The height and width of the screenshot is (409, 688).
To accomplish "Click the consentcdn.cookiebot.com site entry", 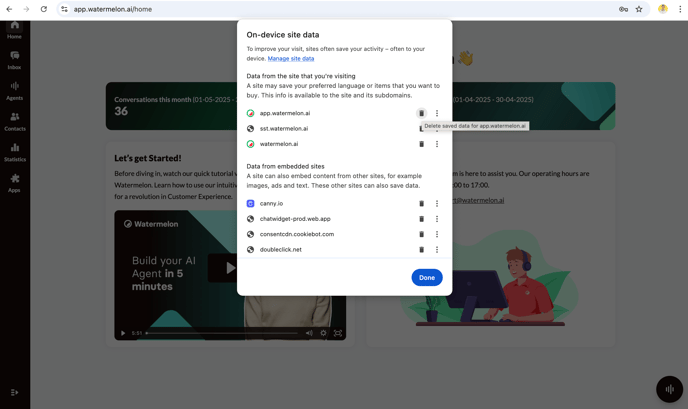I will pos(297,234).
